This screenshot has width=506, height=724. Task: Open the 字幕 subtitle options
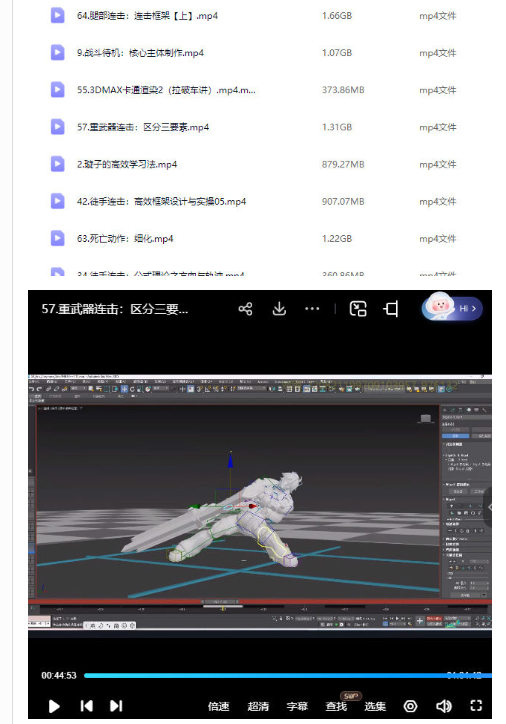pyautogui.click(x=297, y=706)
